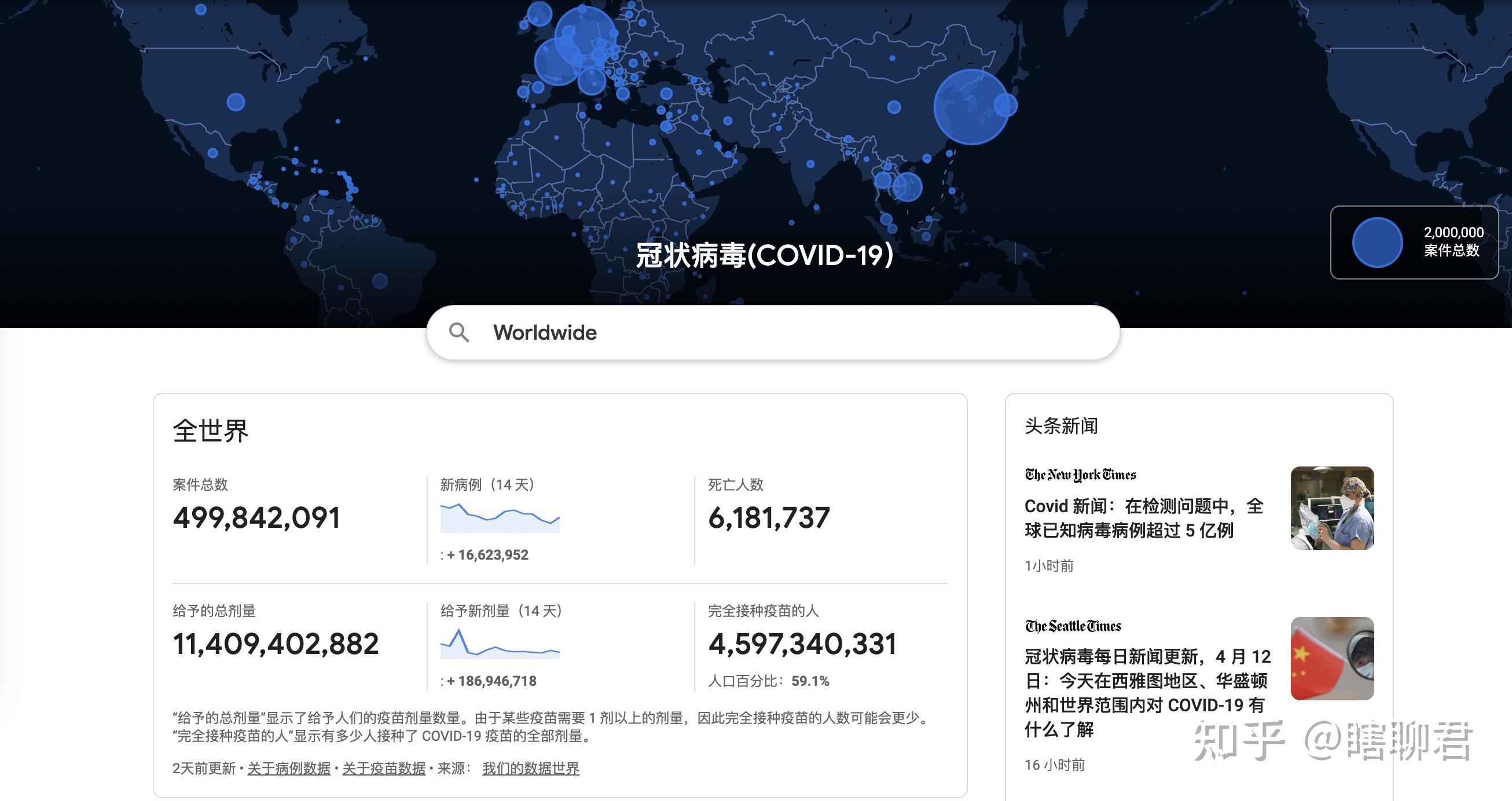Click the legend circle for 2,000,000 cases
1512x801 pixels.
(x=1377, y=242)
